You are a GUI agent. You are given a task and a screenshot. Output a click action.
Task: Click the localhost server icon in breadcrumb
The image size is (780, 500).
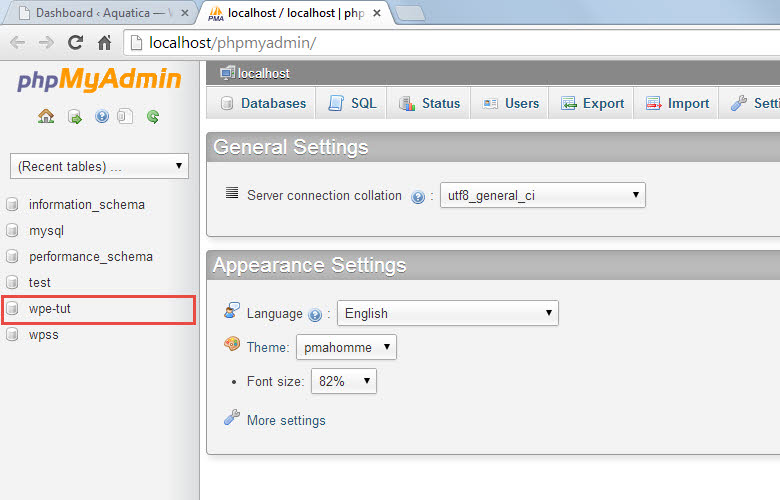[x=227, y=73]
